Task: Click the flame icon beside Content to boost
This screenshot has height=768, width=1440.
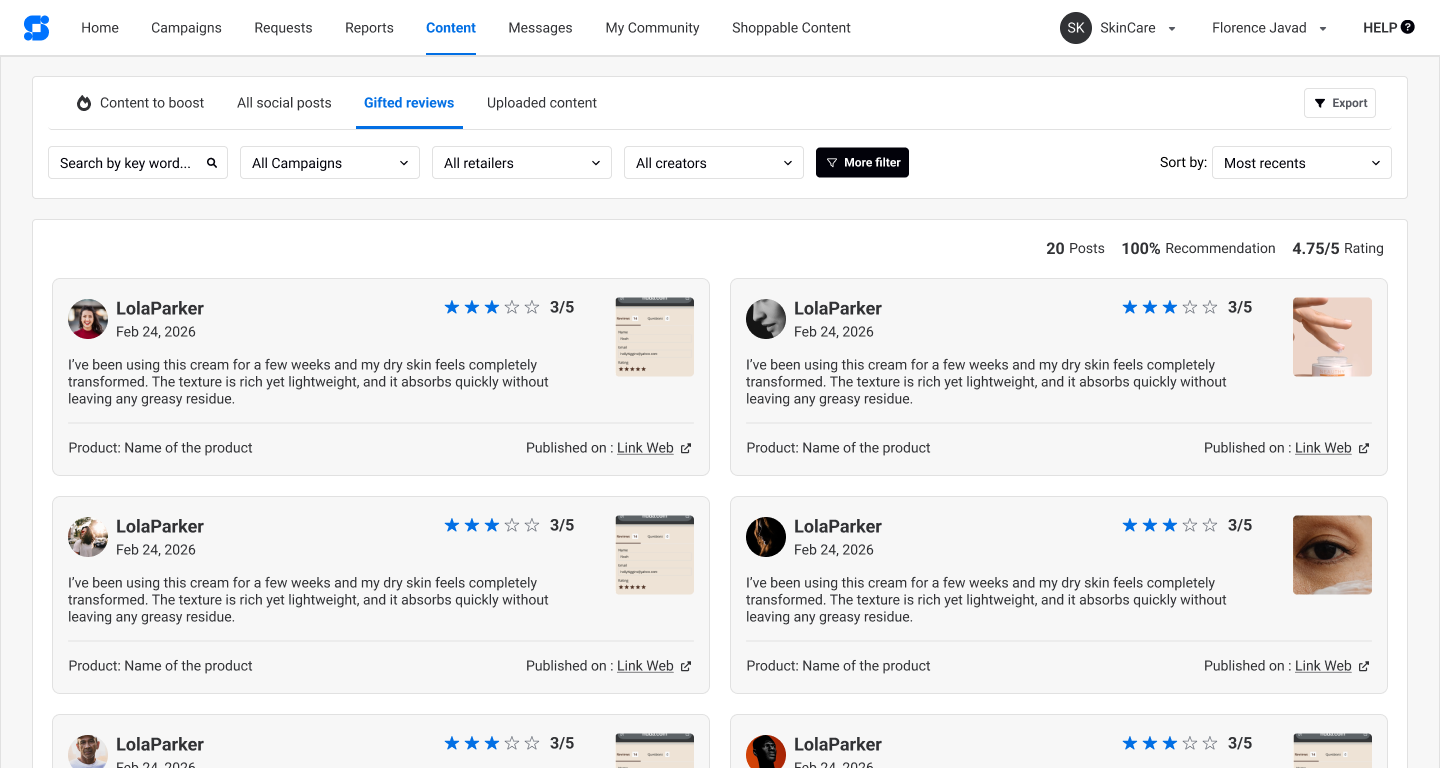Action: pos(84,103)
